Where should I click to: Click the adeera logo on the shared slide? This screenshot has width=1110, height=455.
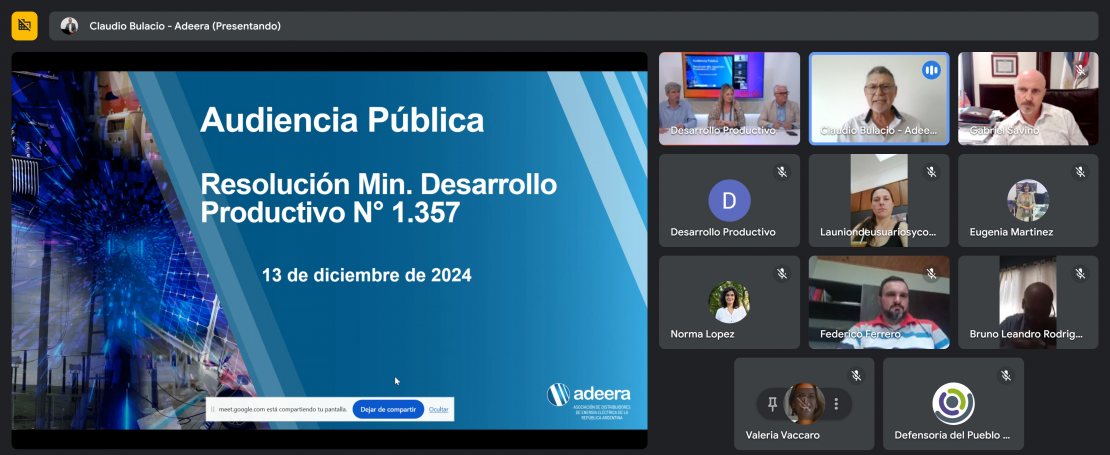tap(588, 401)
